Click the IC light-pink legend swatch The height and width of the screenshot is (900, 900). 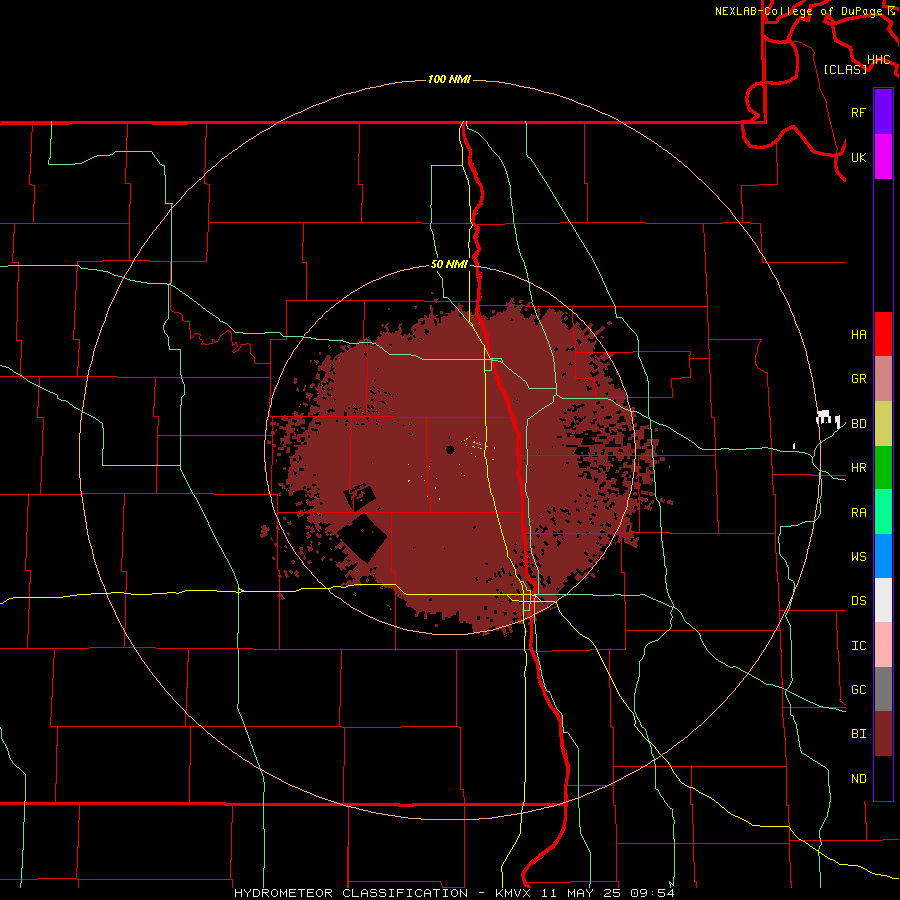pyautogui.click(x=883, y=645)
